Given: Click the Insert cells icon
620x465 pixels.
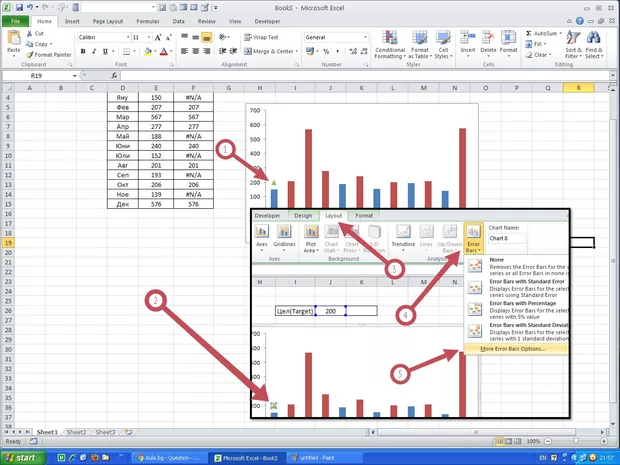Looking at the screenshot, I should tap(468, 38).
